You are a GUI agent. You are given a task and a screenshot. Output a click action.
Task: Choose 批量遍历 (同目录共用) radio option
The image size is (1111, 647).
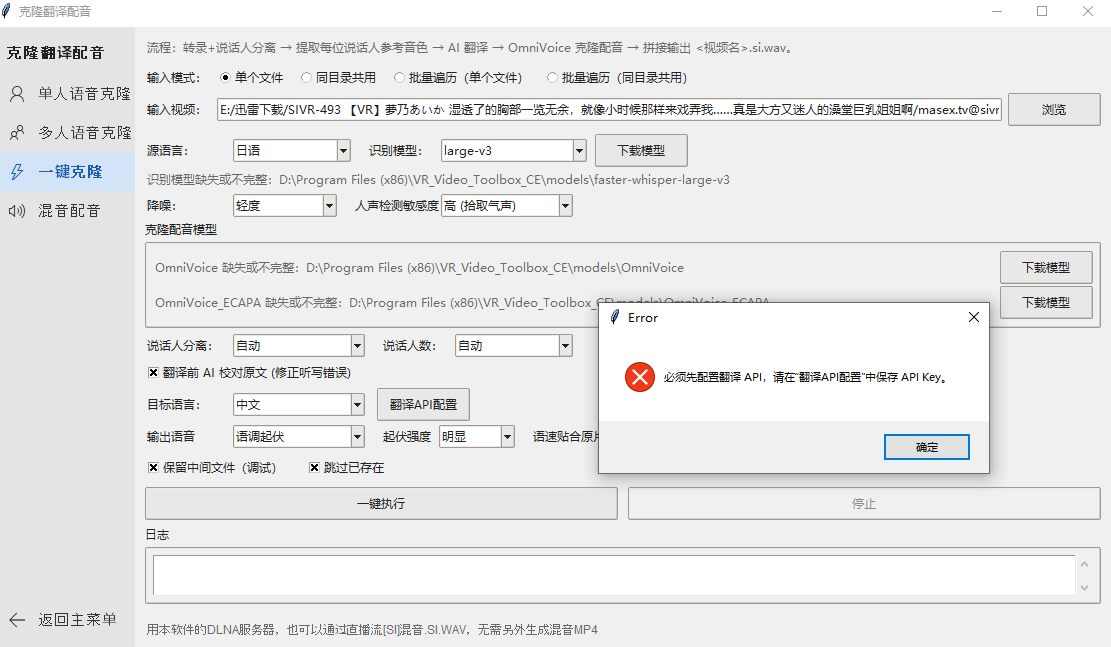click(x=552, y=78)
